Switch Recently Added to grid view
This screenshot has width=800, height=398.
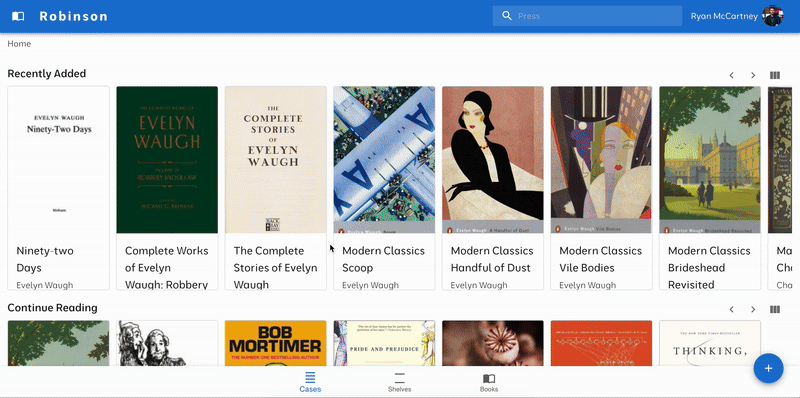pos(774,75)
